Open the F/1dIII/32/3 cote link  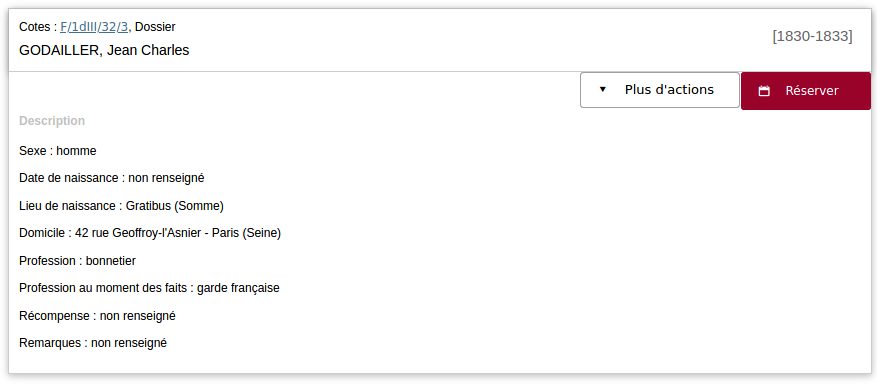95,27
